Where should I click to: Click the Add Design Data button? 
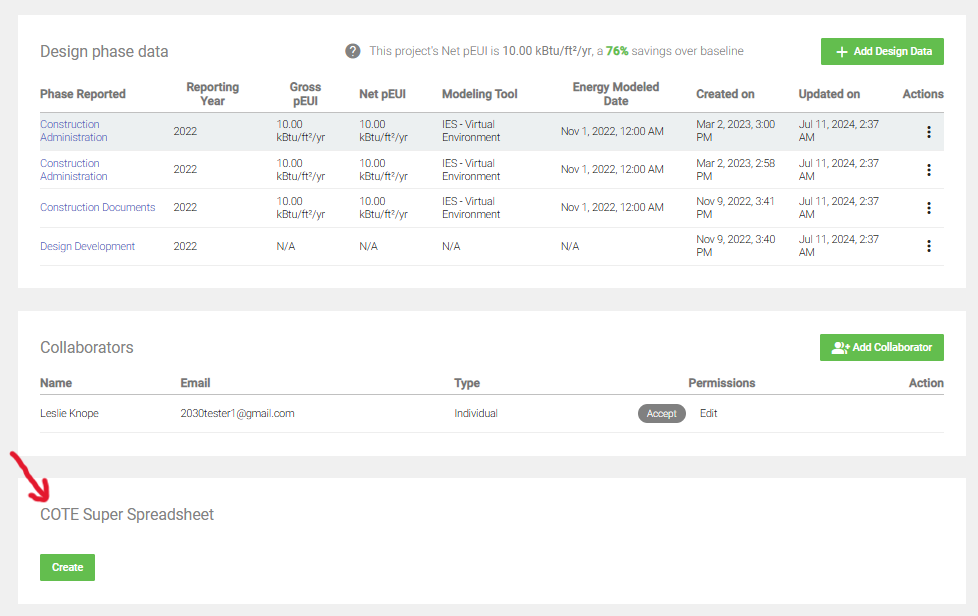click(882, 52)
